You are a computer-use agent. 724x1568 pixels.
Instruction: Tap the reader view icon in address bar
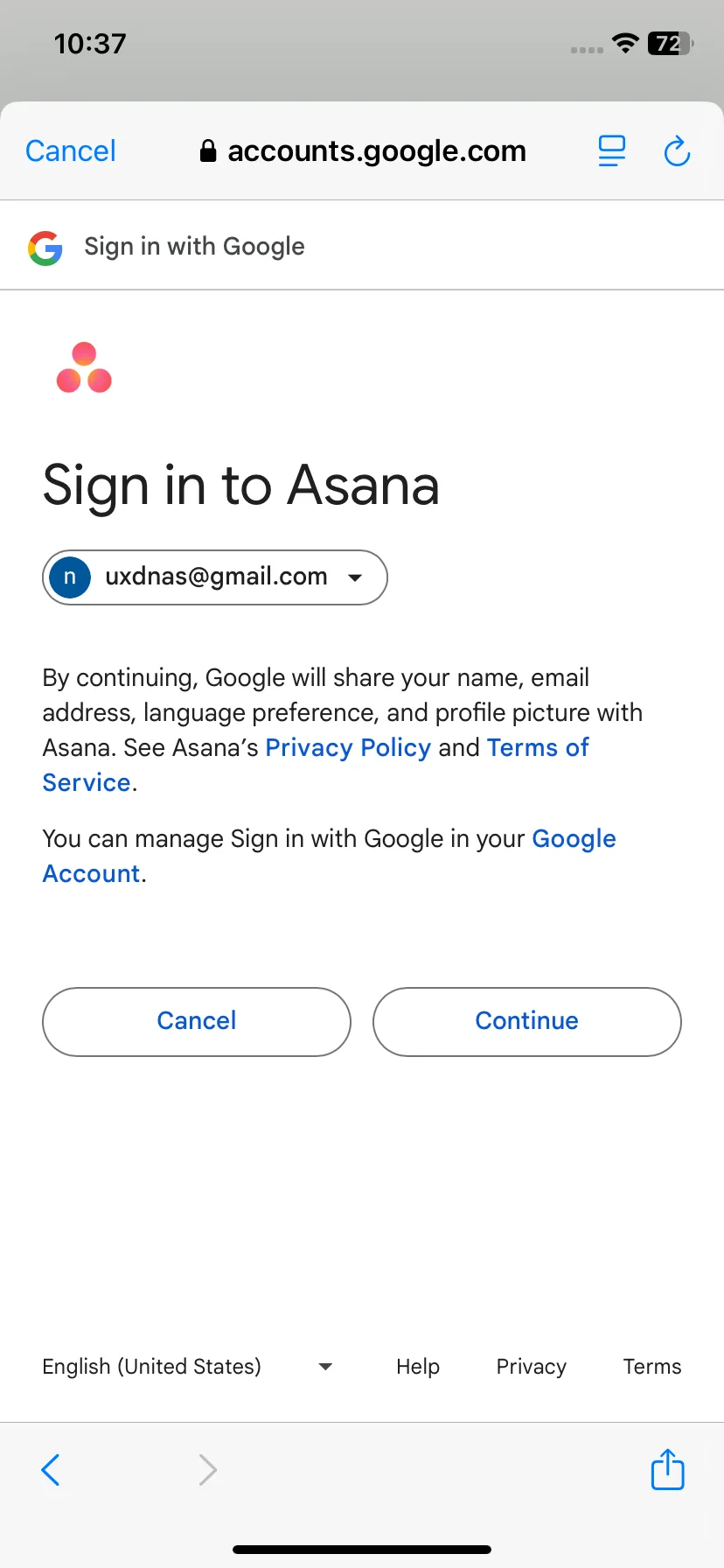tap(611, 151)
